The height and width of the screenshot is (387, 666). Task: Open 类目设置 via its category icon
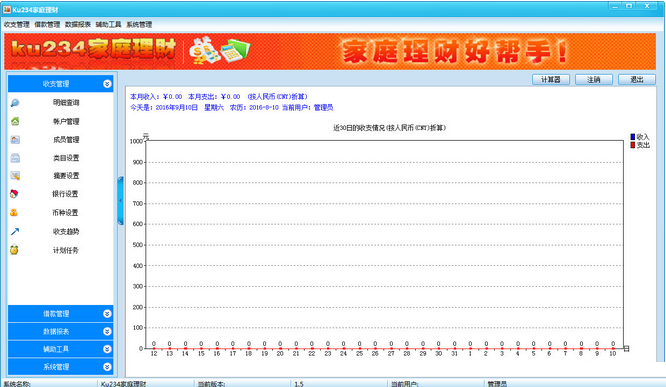coord(15,158)
